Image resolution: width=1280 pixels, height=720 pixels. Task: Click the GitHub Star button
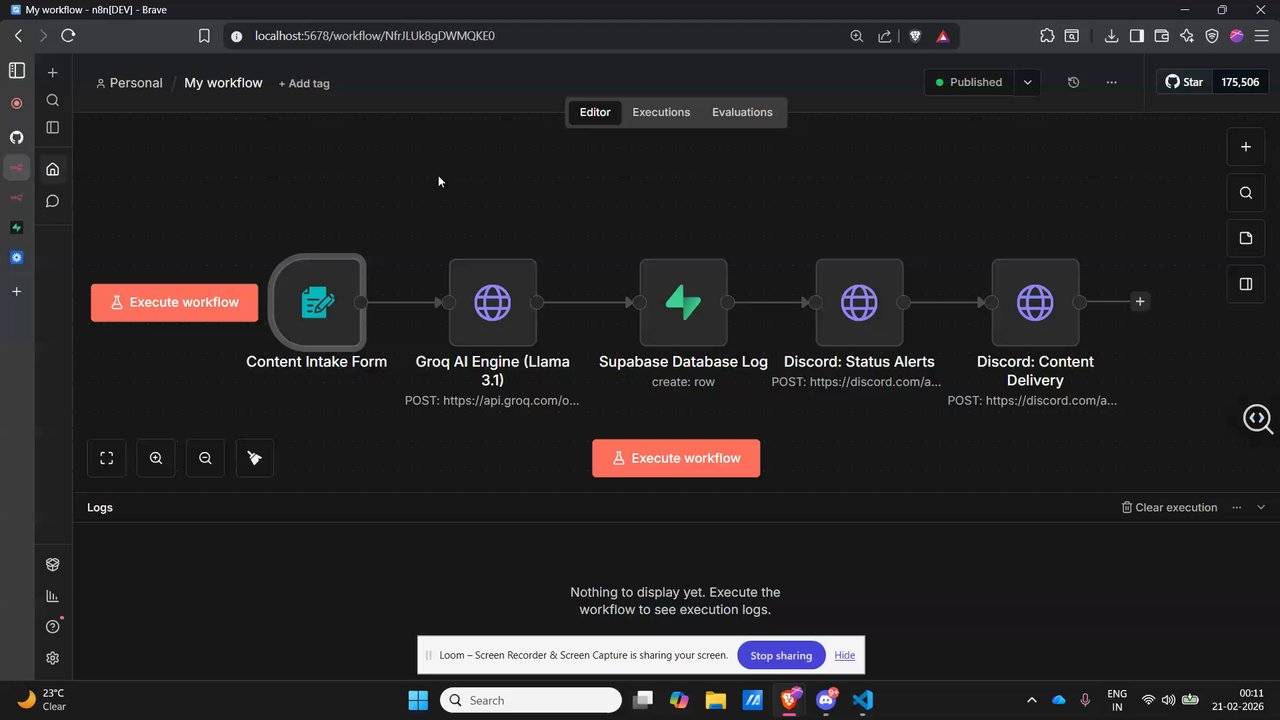pos(1185,82)
